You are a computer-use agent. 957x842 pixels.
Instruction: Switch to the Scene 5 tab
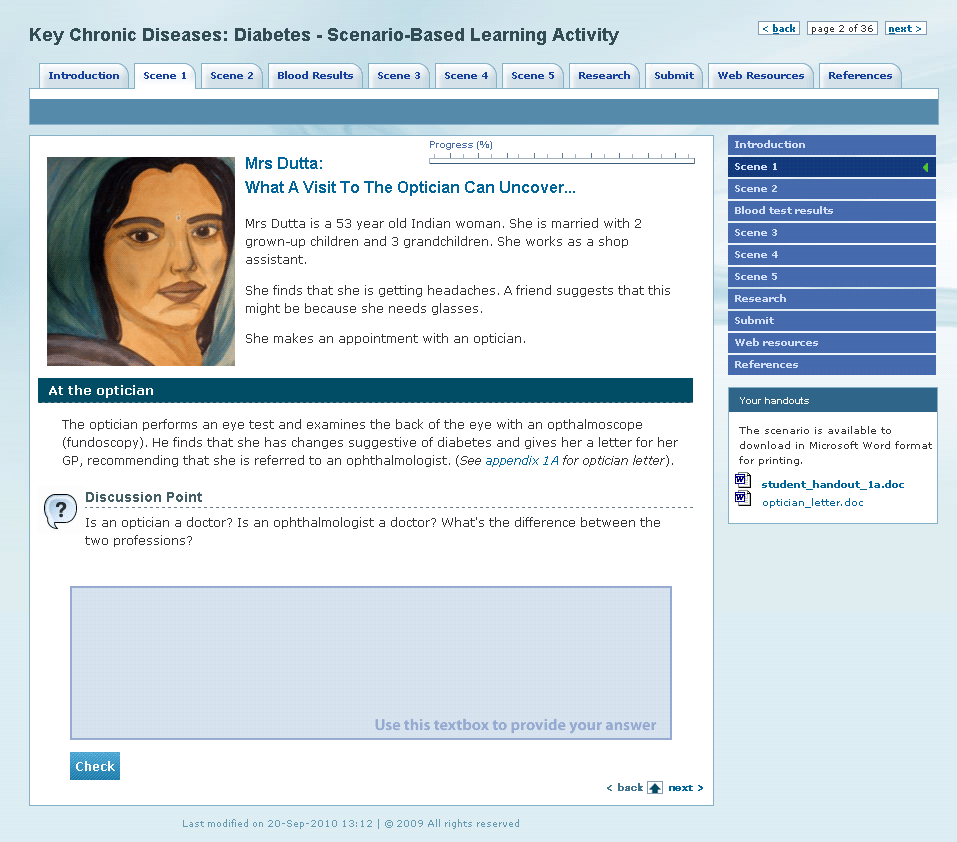click(533, 76)
